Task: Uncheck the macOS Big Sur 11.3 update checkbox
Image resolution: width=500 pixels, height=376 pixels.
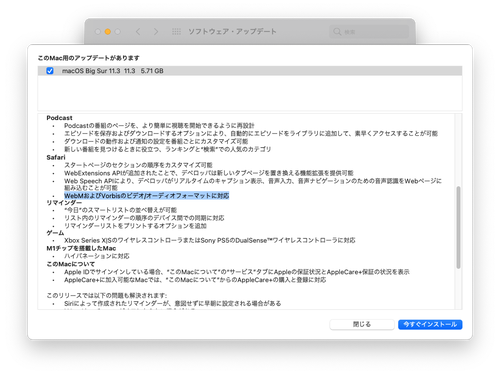Action: click(50, 71)
